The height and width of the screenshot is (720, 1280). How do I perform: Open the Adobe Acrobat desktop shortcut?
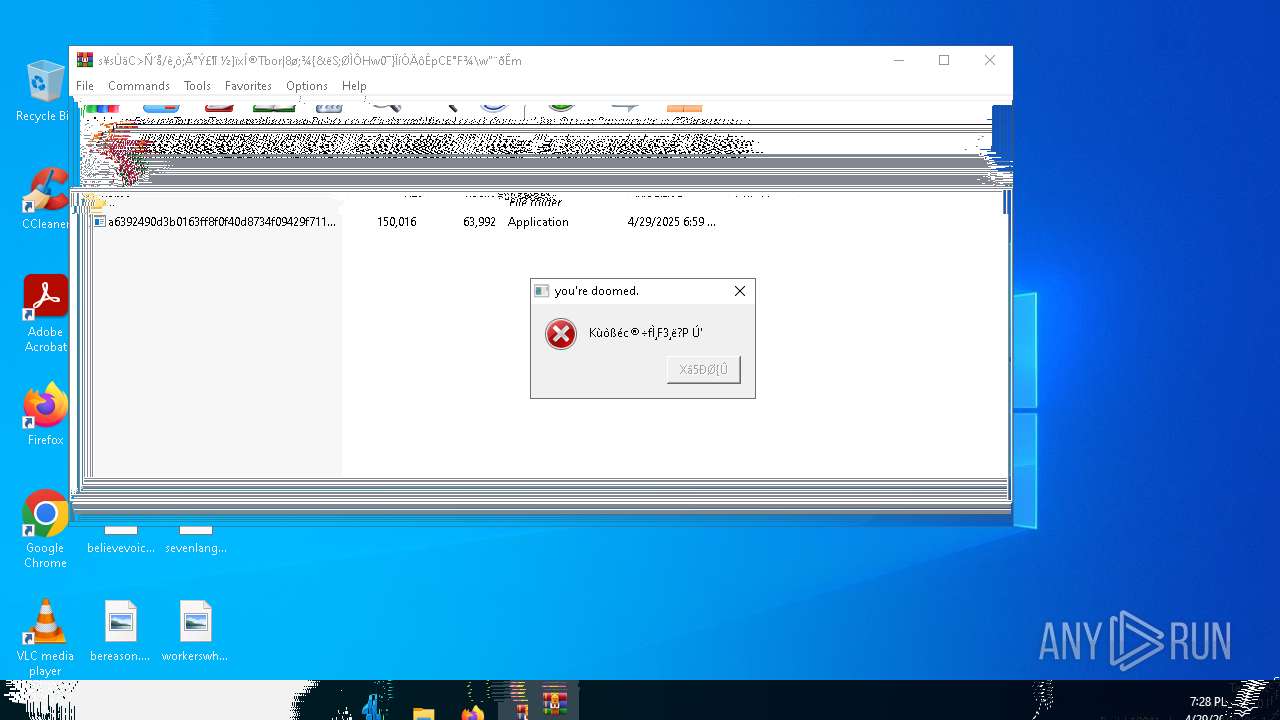point(45,314)
